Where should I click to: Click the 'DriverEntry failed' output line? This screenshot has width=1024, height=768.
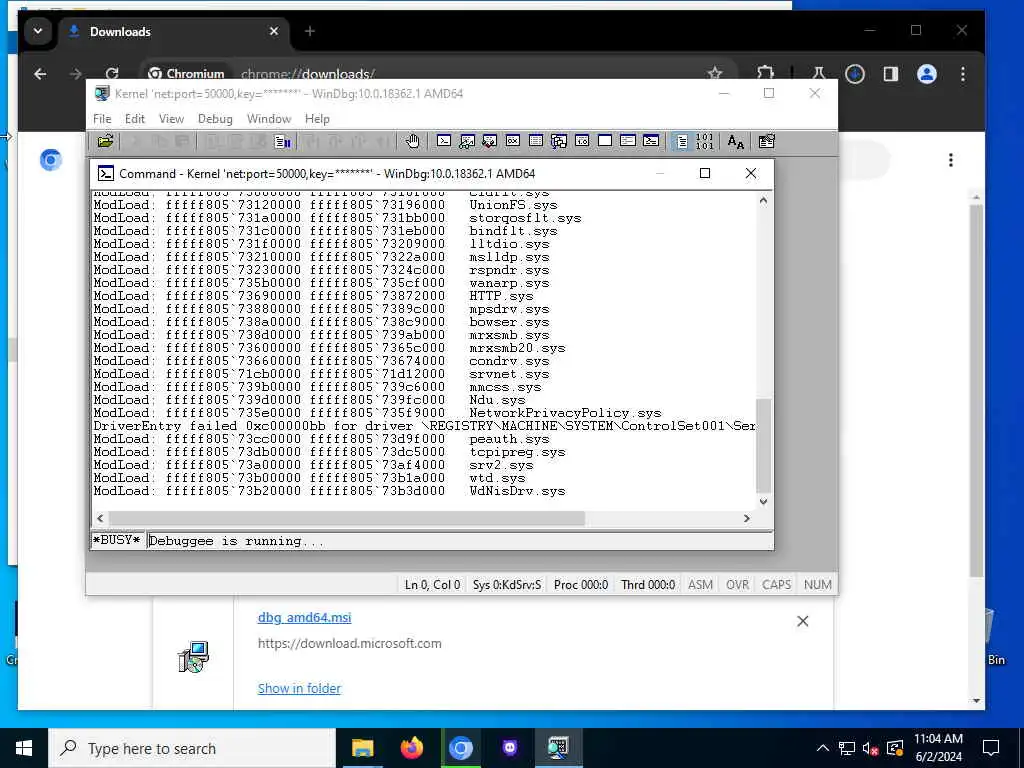tap(424, 426)
